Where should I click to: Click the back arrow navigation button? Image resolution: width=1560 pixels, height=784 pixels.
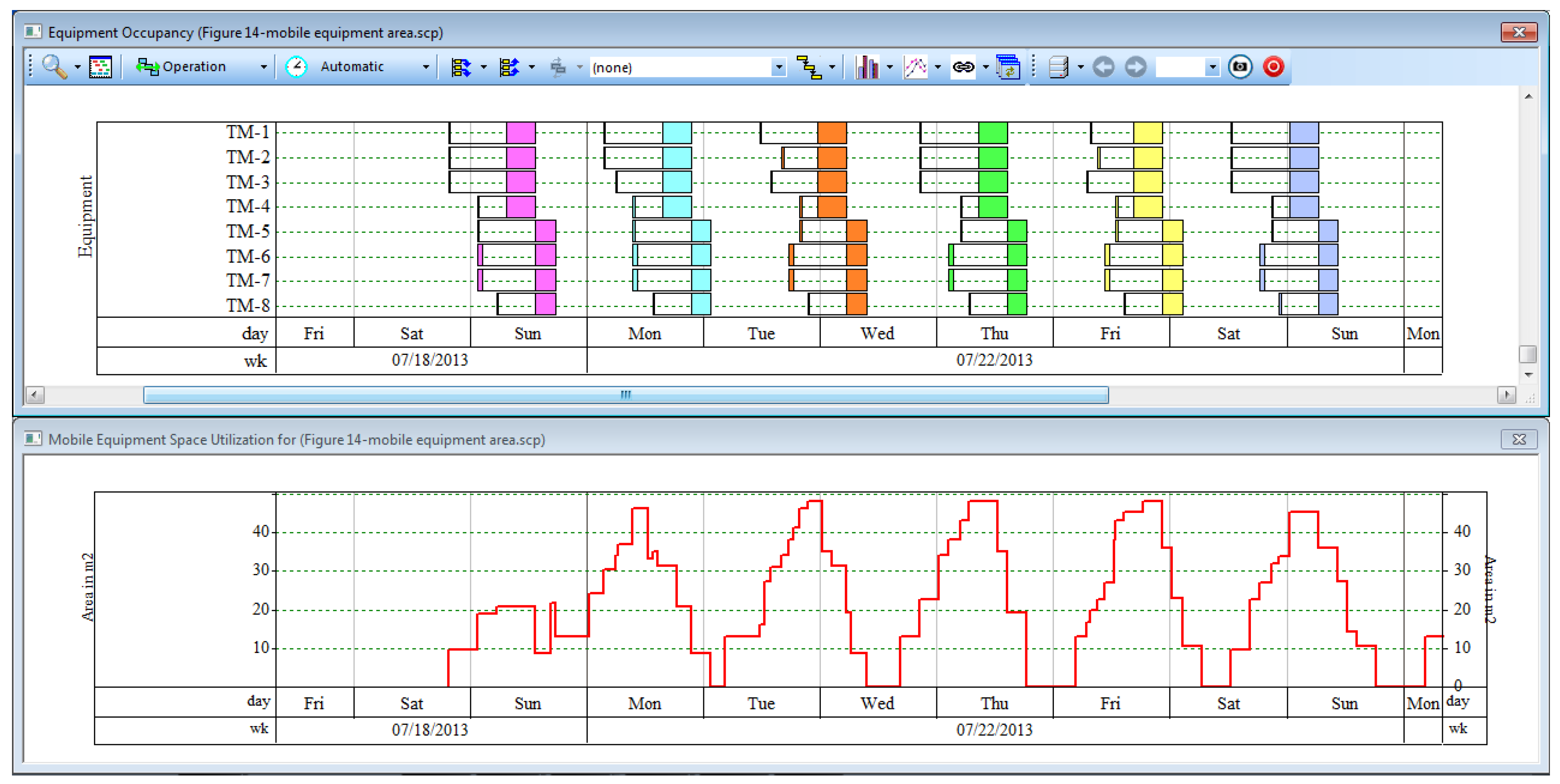pyautogui.click(x=1103, y=66)
